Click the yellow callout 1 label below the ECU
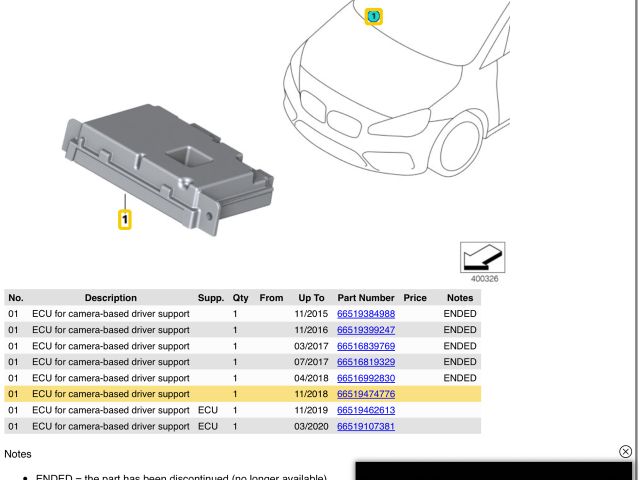The image size is (640, 480). point(125,217)
